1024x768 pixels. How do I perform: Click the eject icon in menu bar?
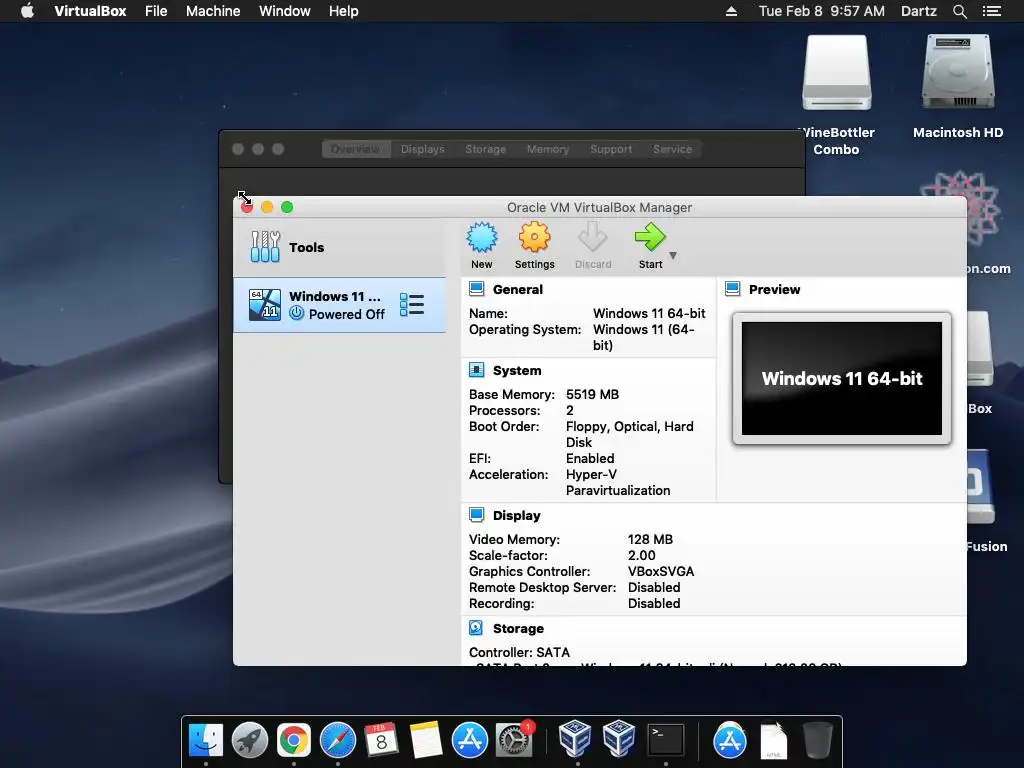(x=731, y=11)
